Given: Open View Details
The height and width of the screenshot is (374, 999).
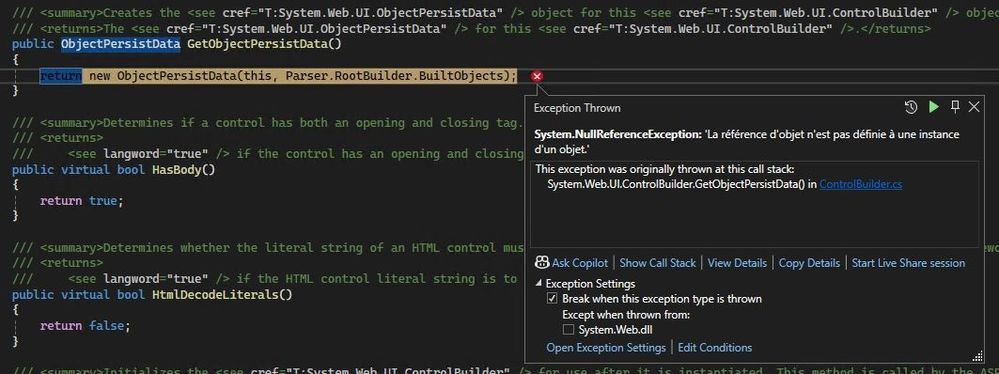Looking at the screenshot, I should click(x=737, y=263).
